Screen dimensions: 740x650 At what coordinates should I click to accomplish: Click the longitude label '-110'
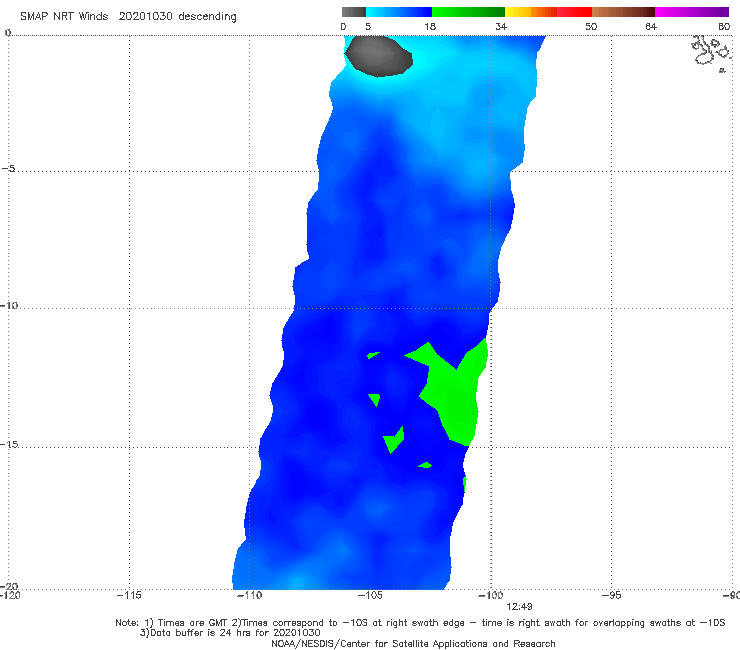(x=250, y=595)
